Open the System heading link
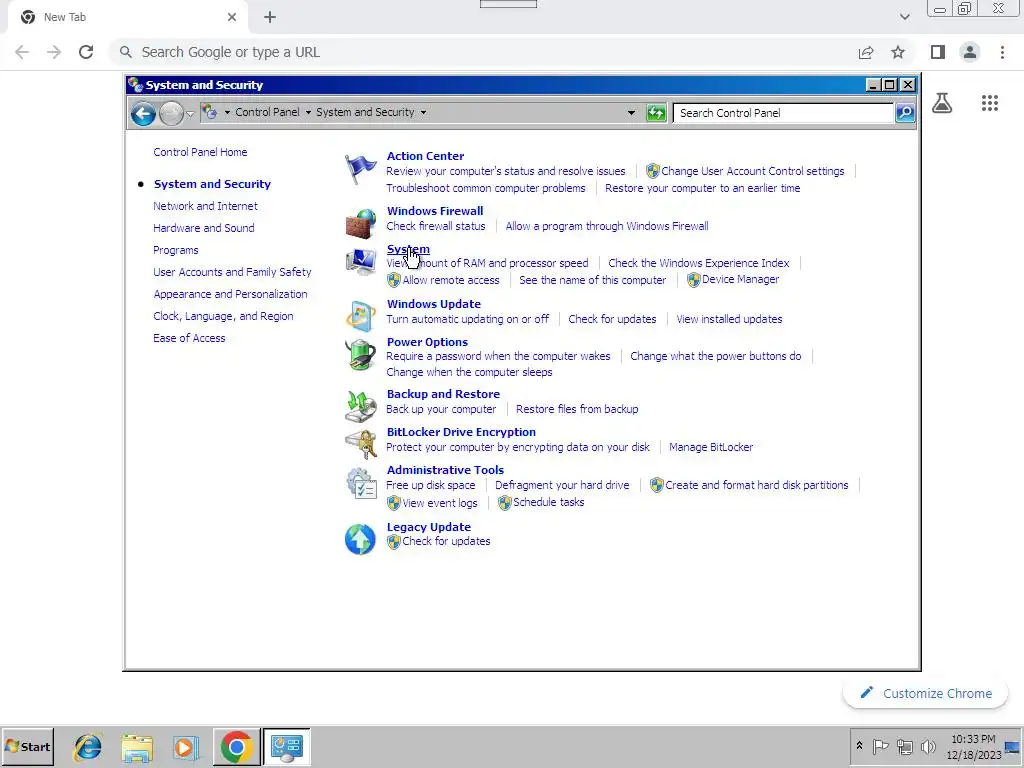This screenshot has width=1024, height=768. (408, 249)
